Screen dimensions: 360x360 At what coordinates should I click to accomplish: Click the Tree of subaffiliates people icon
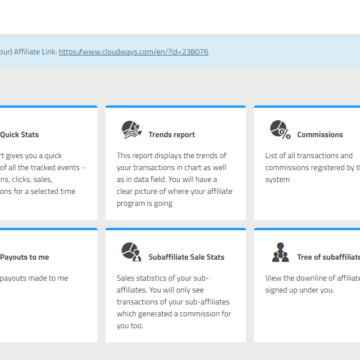point(280,252)
